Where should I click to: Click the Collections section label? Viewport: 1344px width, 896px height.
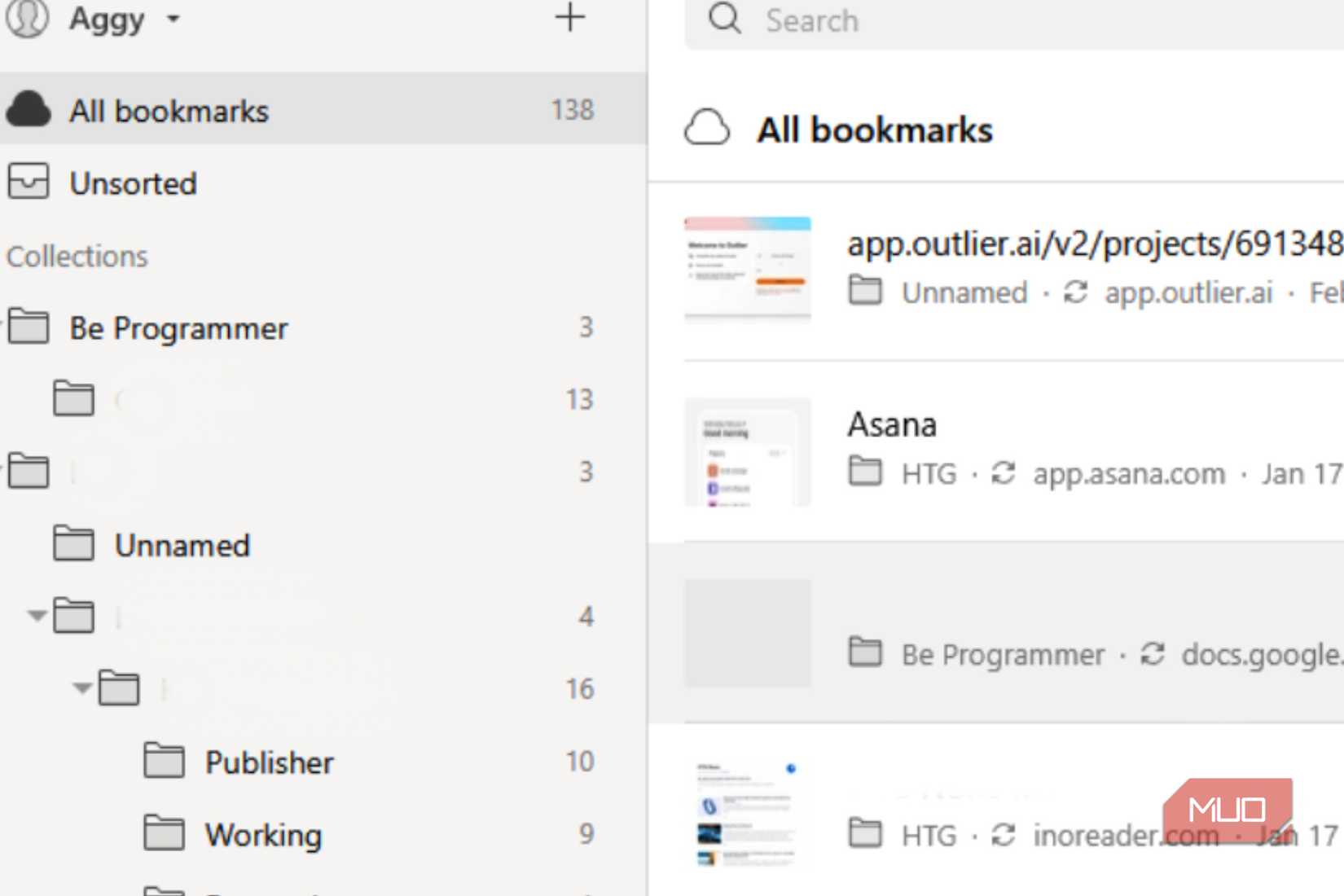click(x=77, y=257)
